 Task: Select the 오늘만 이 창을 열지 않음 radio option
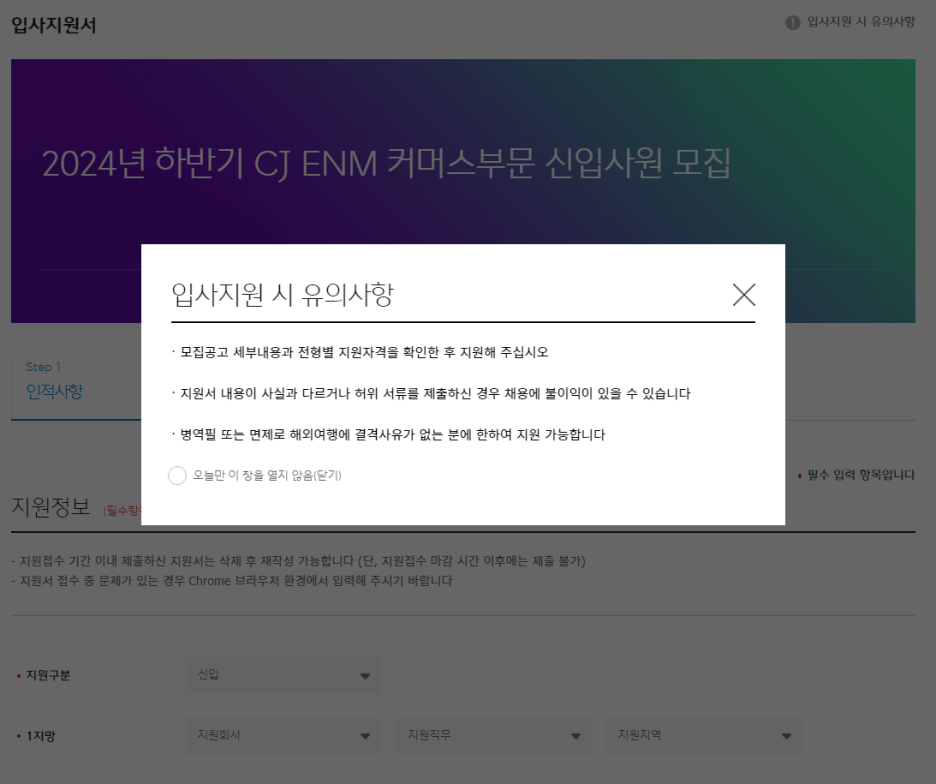coord(177,475)
